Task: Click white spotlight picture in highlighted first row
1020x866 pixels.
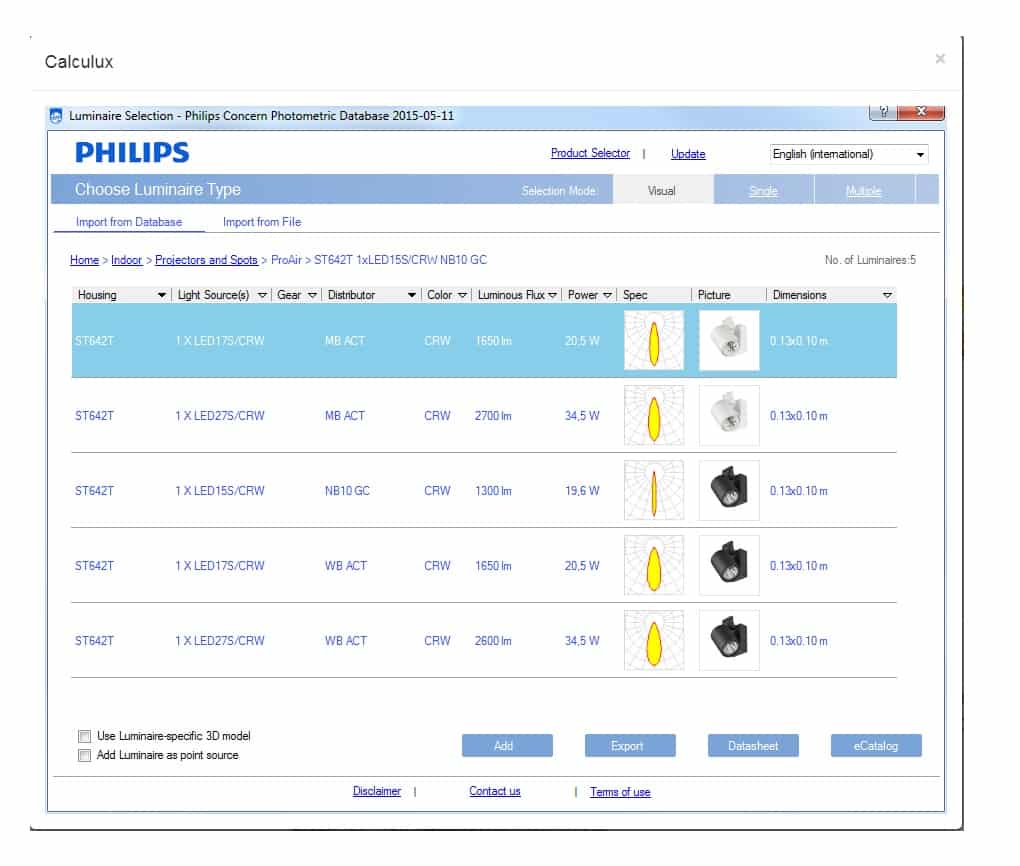Action: 729,340
